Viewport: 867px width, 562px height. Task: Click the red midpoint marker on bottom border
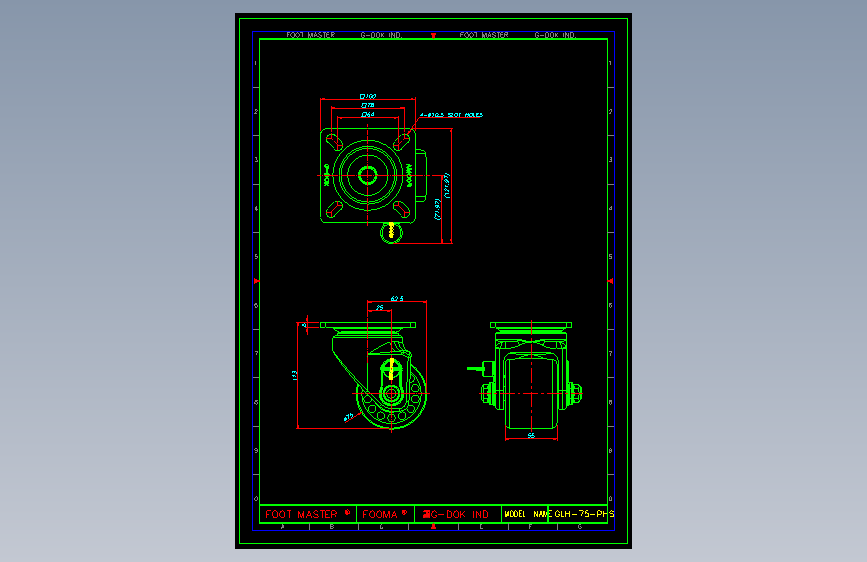point(434,527)
